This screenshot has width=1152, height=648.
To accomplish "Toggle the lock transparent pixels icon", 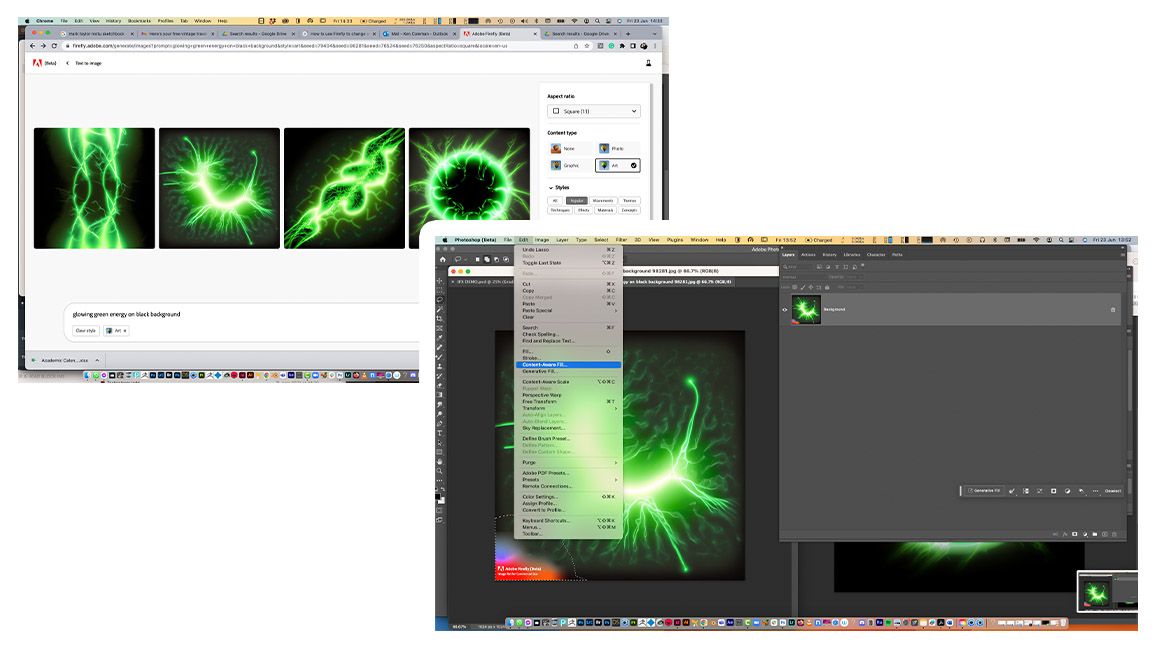I will (795, 287).
